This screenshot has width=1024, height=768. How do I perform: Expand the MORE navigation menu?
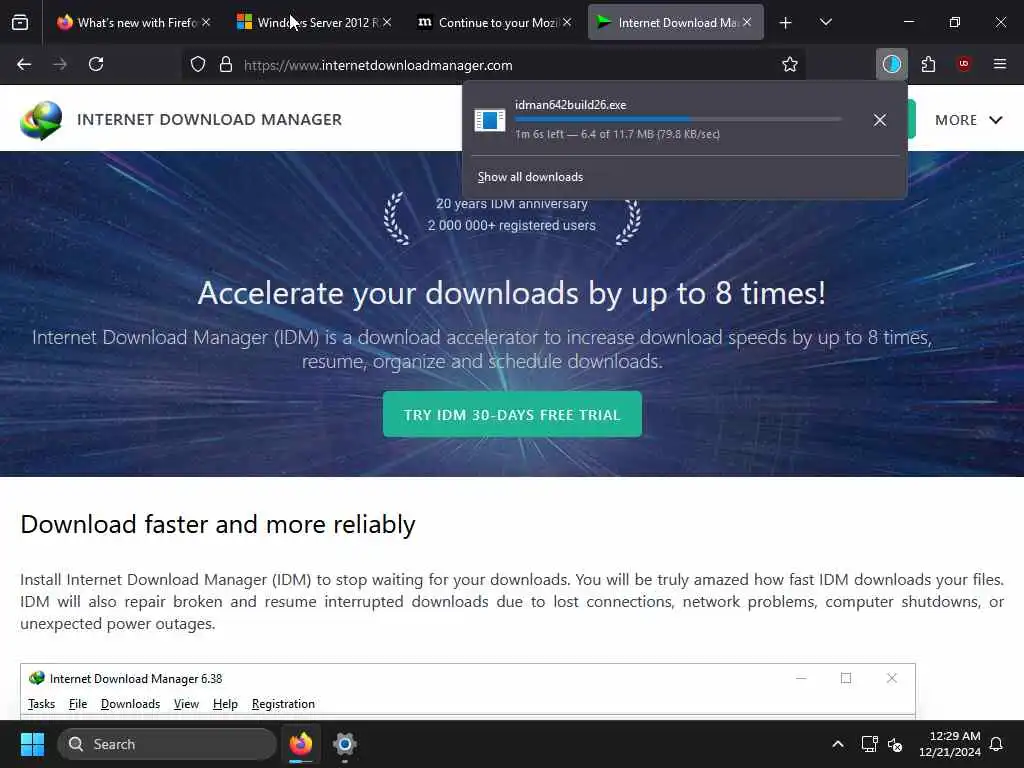coord(968,120)
